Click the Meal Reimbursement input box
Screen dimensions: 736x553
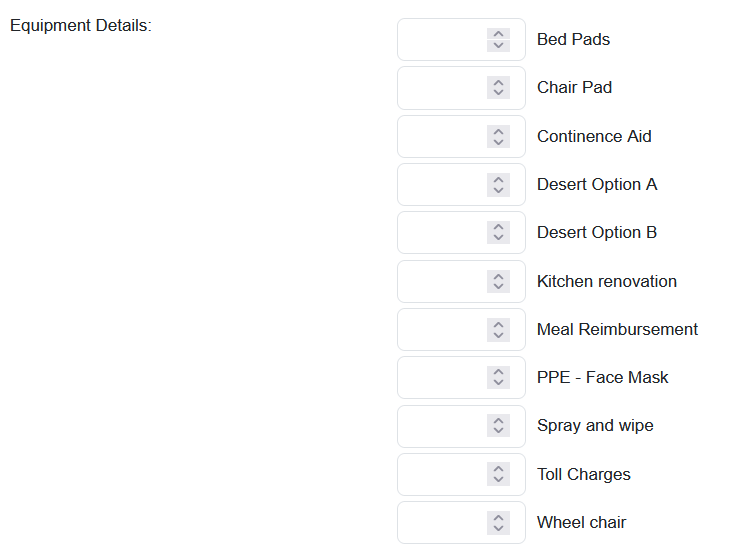coord(442,329)
